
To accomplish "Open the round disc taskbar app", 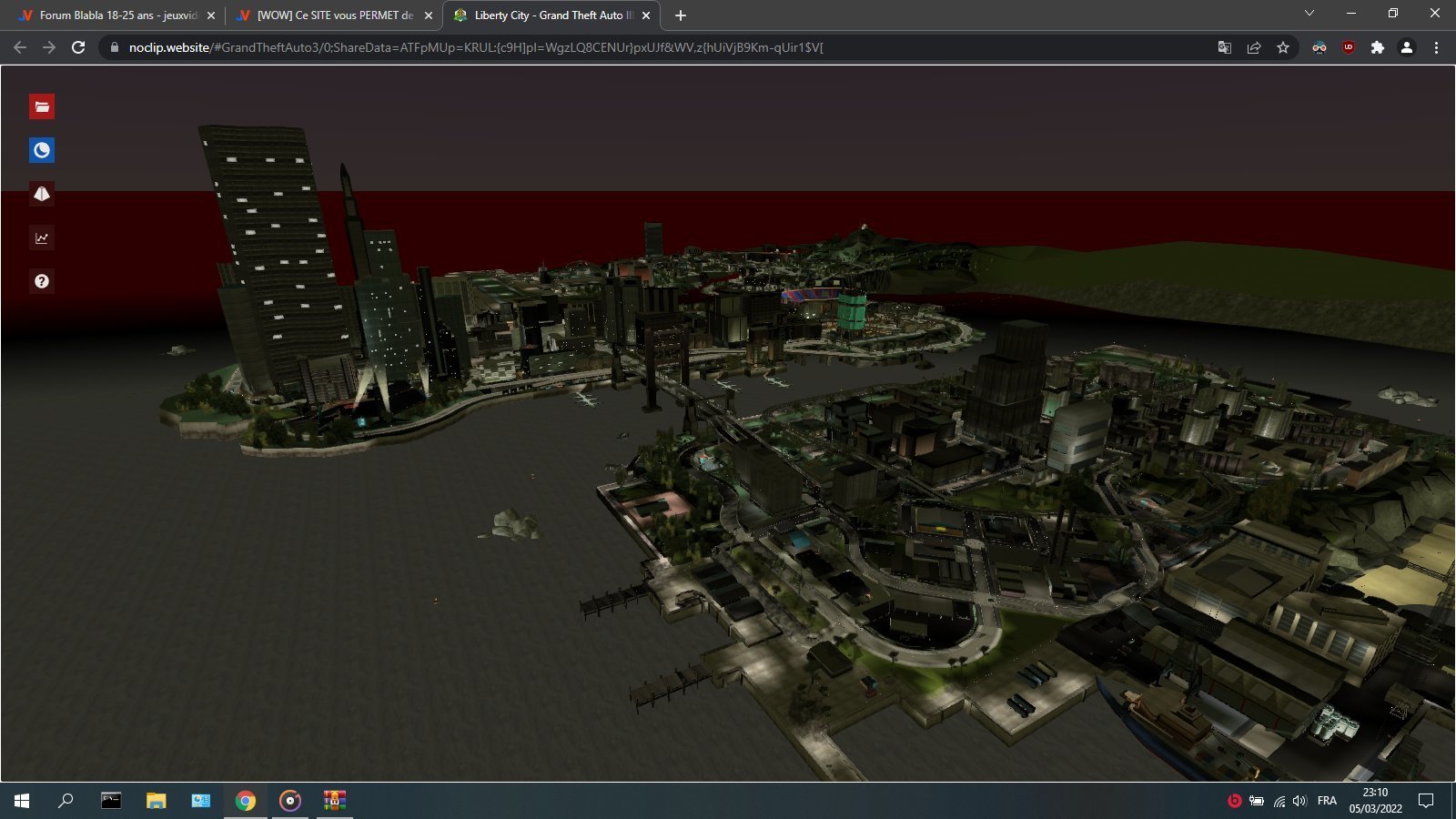I will click(290, 801).
